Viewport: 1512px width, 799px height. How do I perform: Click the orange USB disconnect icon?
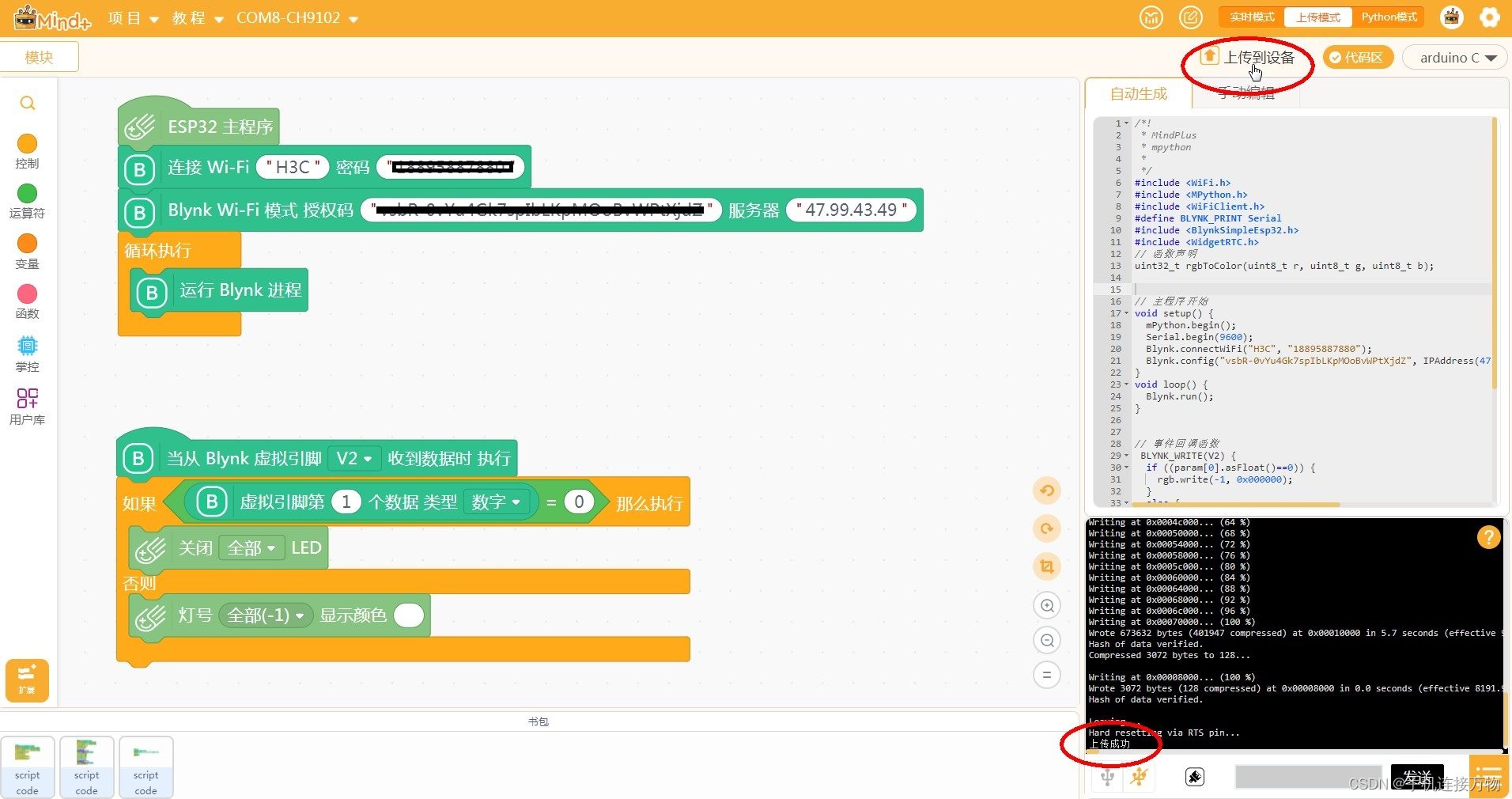click(1139, 777)
